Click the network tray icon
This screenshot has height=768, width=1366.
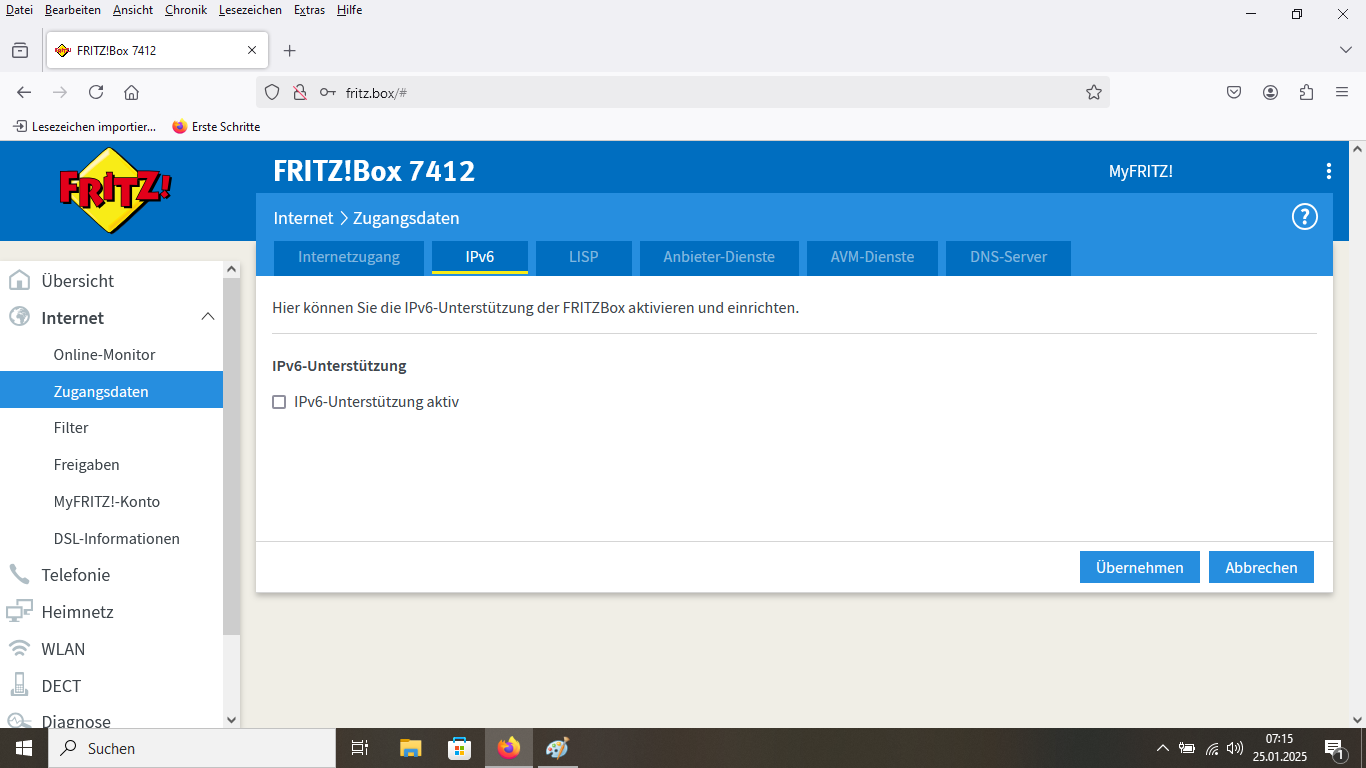(x=1212, y=748)
